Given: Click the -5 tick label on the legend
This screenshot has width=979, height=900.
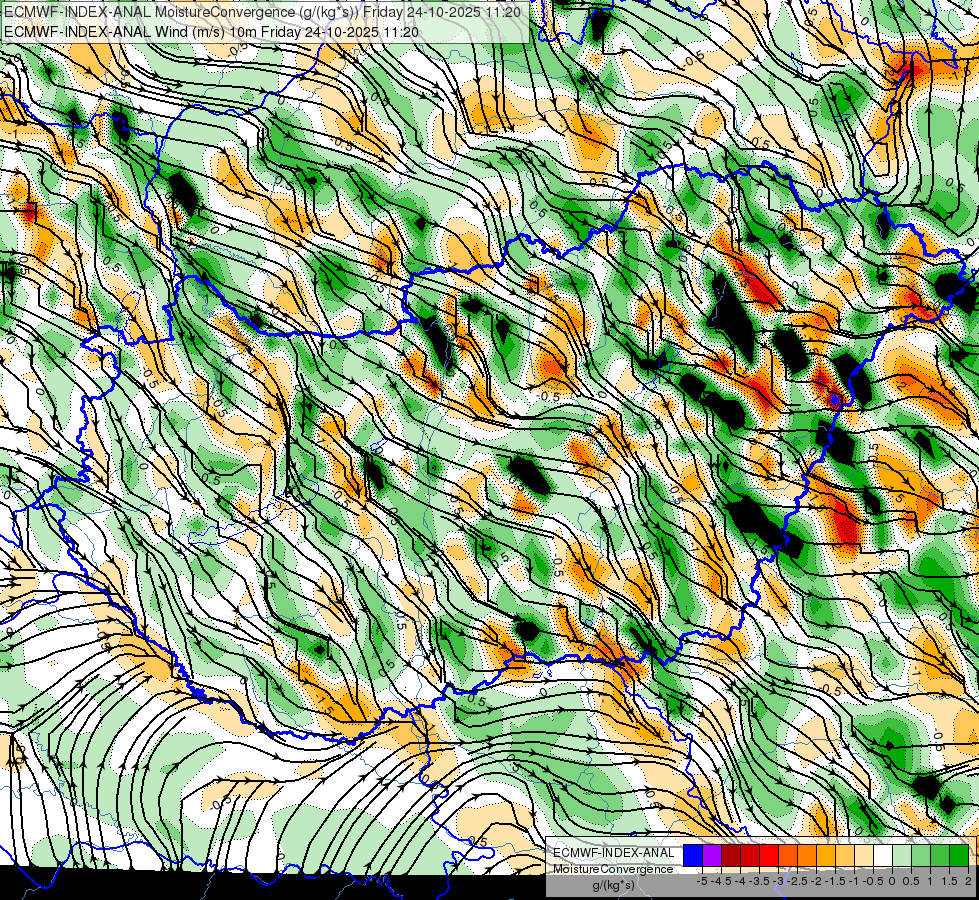Looking at the screenshot, I should click(702, 881).
